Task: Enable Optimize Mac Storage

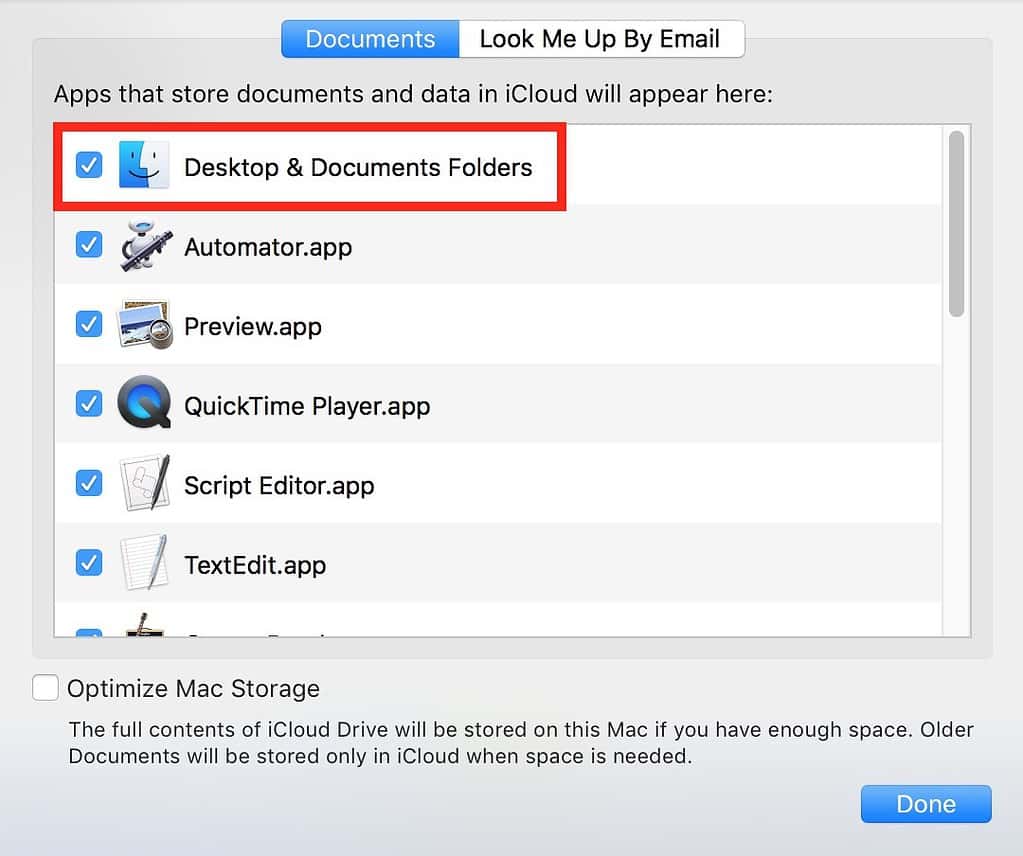Action: tap(45, 687)
